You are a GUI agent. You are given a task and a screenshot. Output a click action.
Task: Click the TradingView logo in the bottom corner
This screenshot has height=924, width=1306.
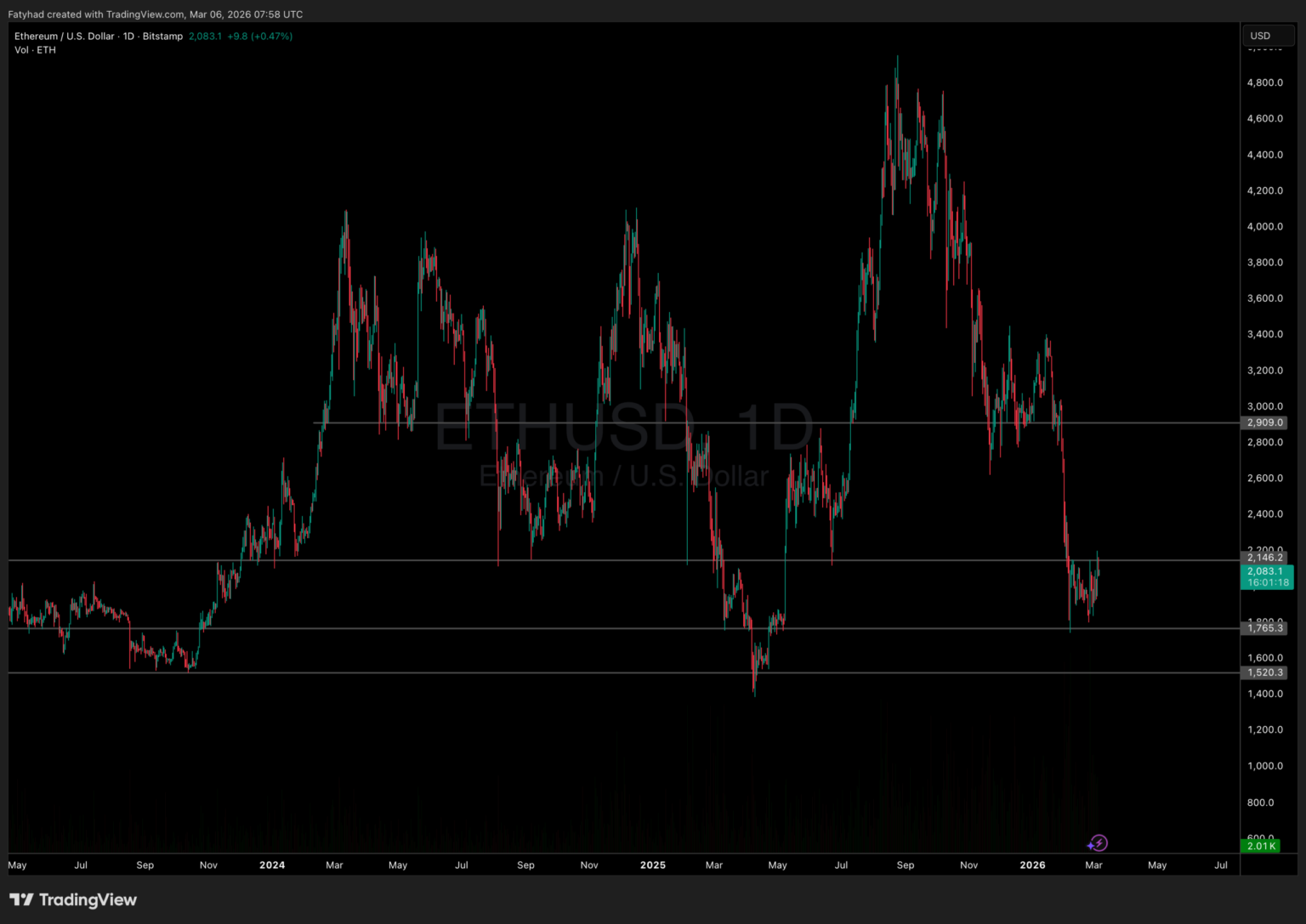[x=72, y=899]
